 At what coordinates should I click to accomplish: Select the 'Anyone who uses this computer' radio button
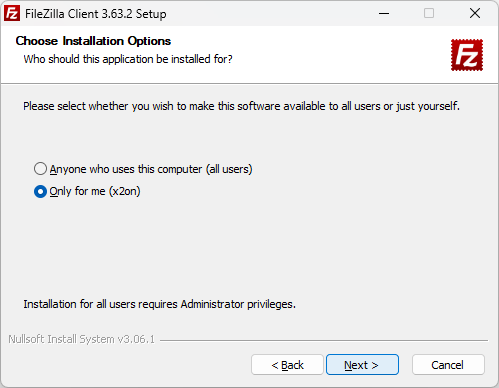pyautogui.click(x=40, y=169)
